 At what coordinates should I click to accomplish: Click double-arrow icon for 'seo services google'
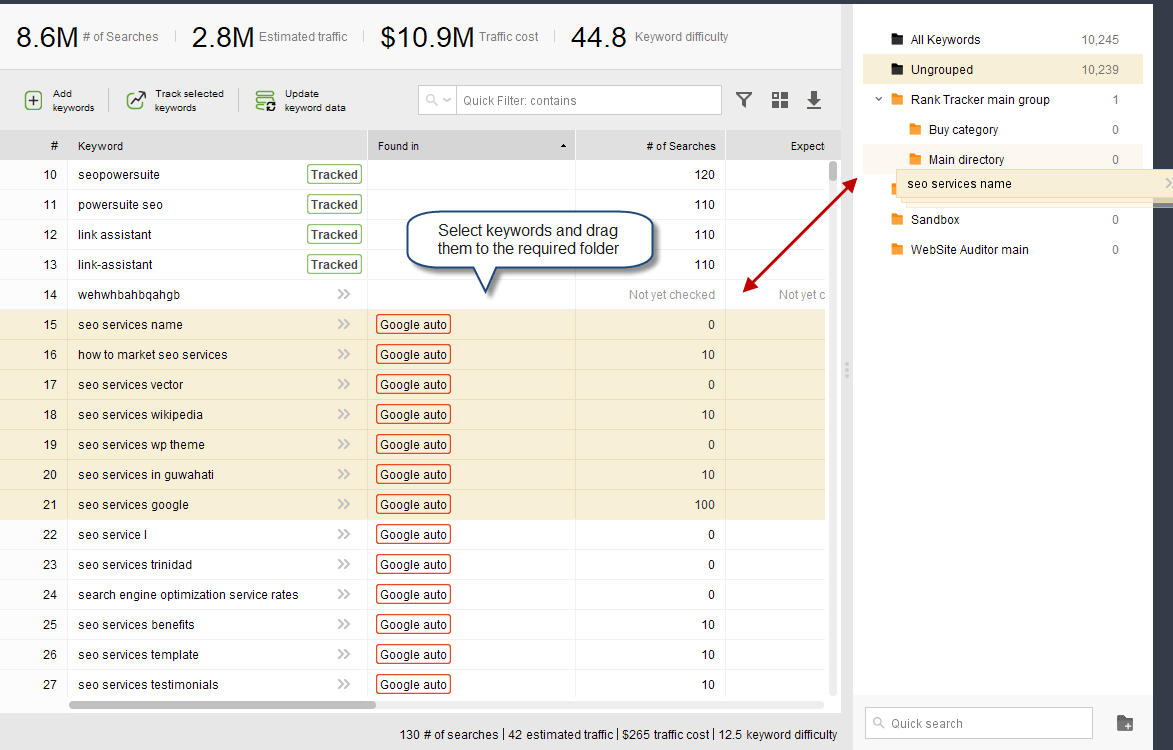click(344, 505)
